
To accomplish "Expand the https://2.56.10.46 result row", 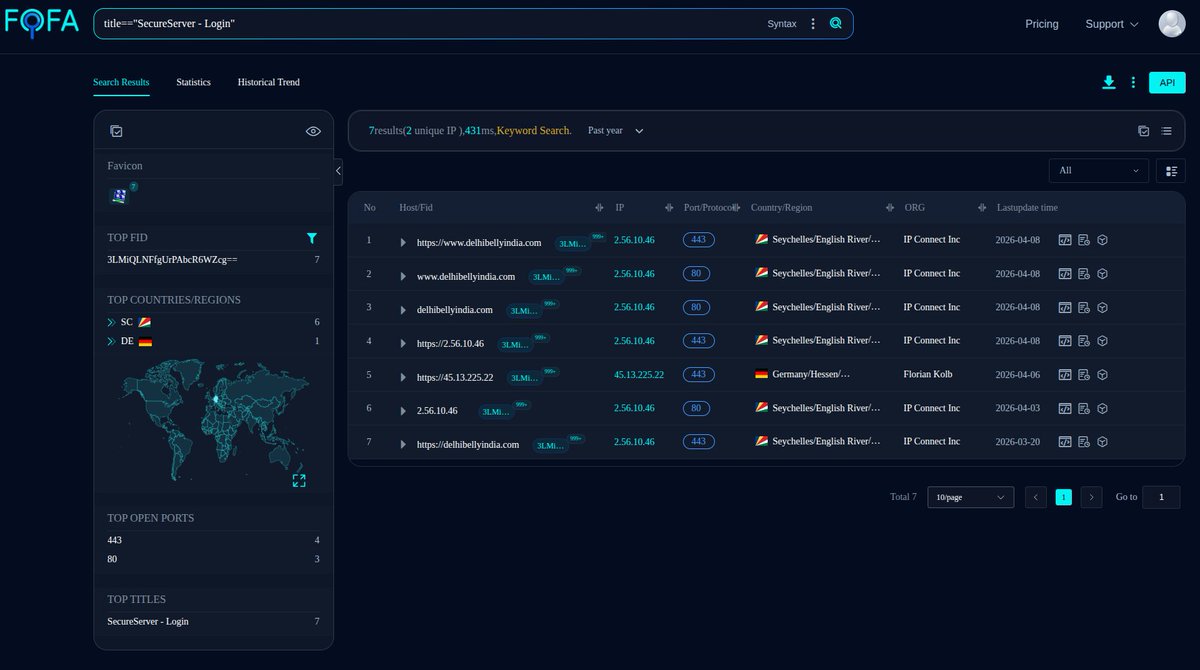I will [x=403, y=344].
